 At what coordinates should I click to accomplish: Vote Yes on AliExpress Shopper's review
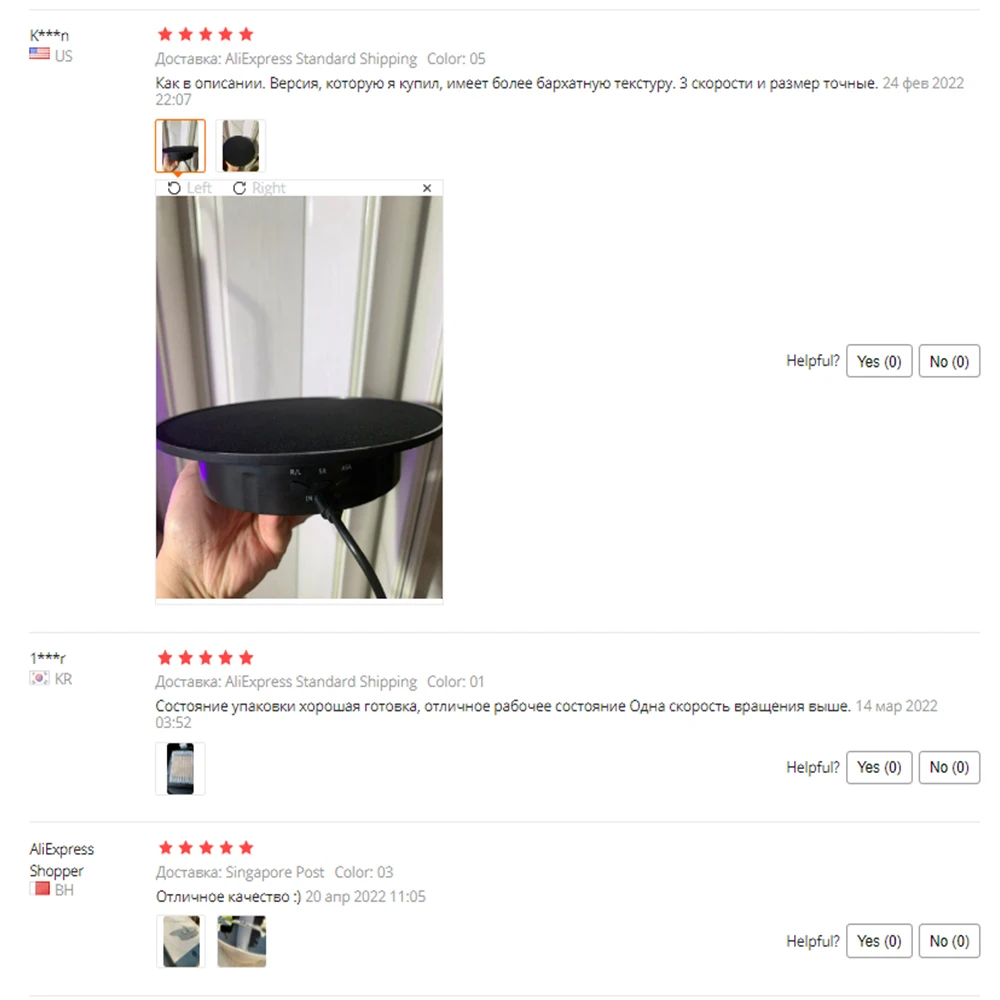(879, 941)
